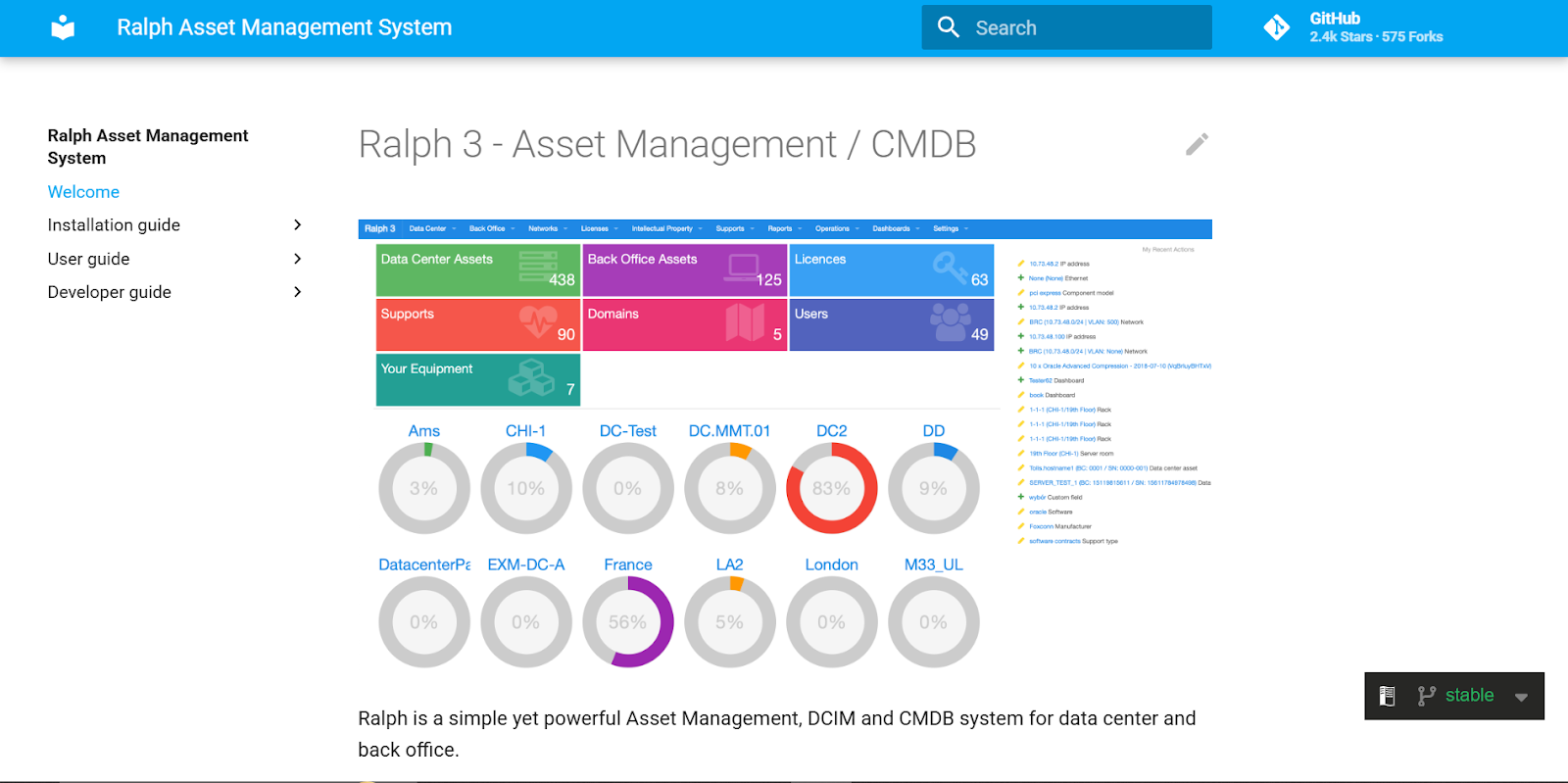
Task: Click the Supports heart icon tile
Action: (x=477, y=325)
